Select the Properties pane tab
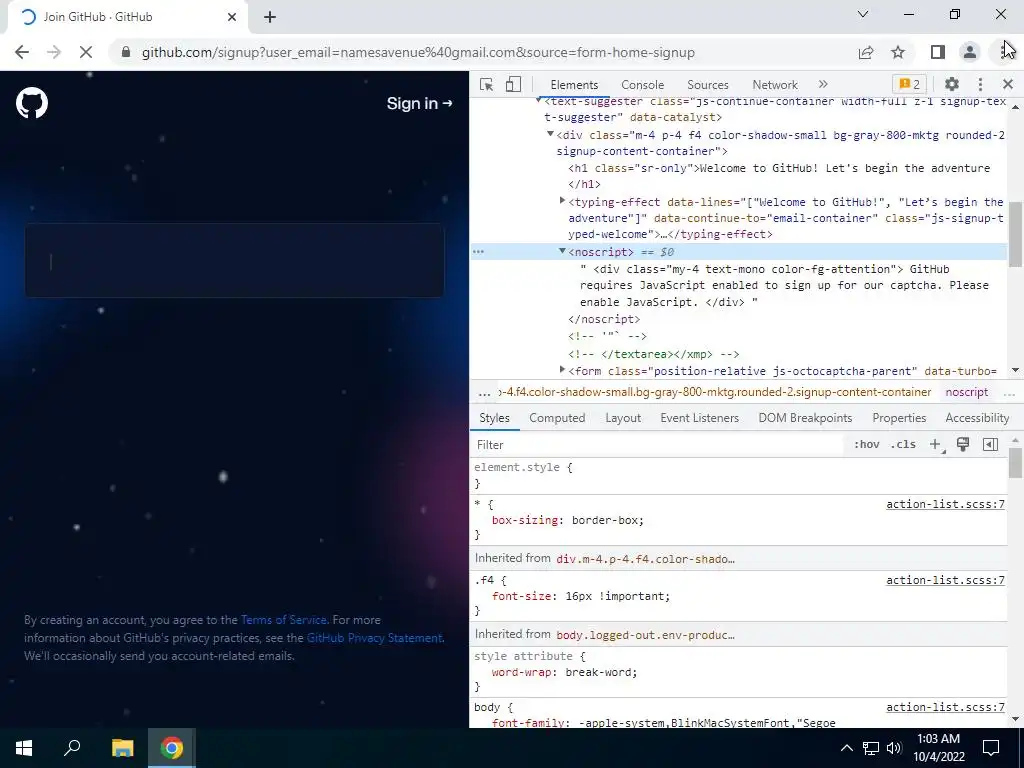This screenshot has width=1024, height=768. [x=899, y=418]
